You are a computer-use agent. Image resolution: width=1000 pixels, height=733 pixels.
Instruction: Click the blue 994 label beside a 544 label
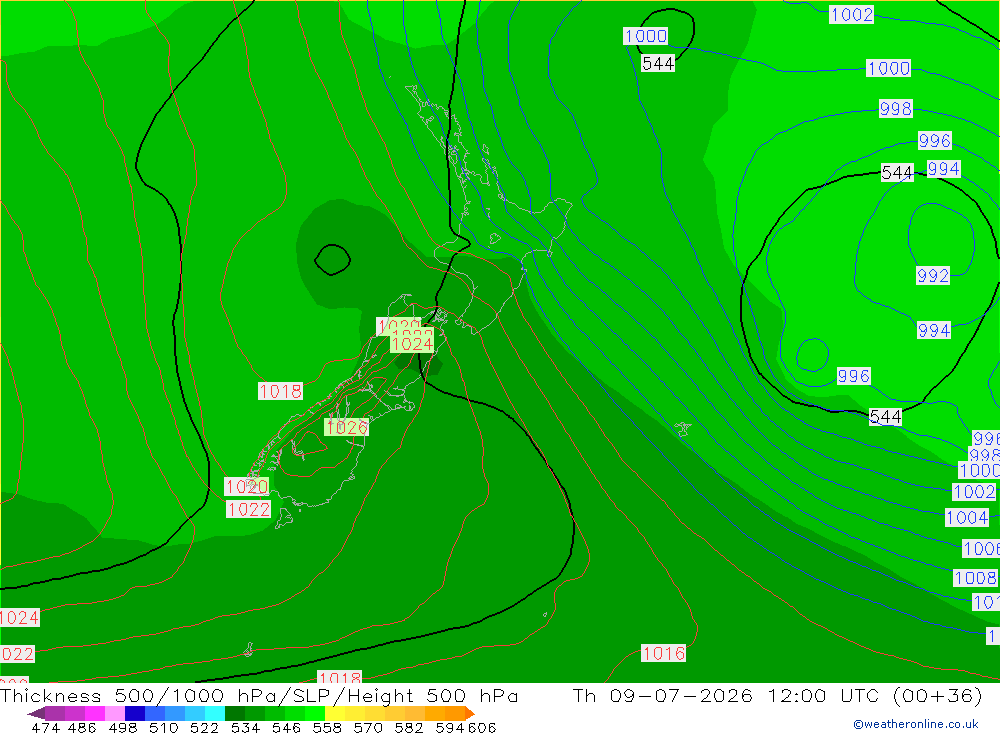(943, 168)
